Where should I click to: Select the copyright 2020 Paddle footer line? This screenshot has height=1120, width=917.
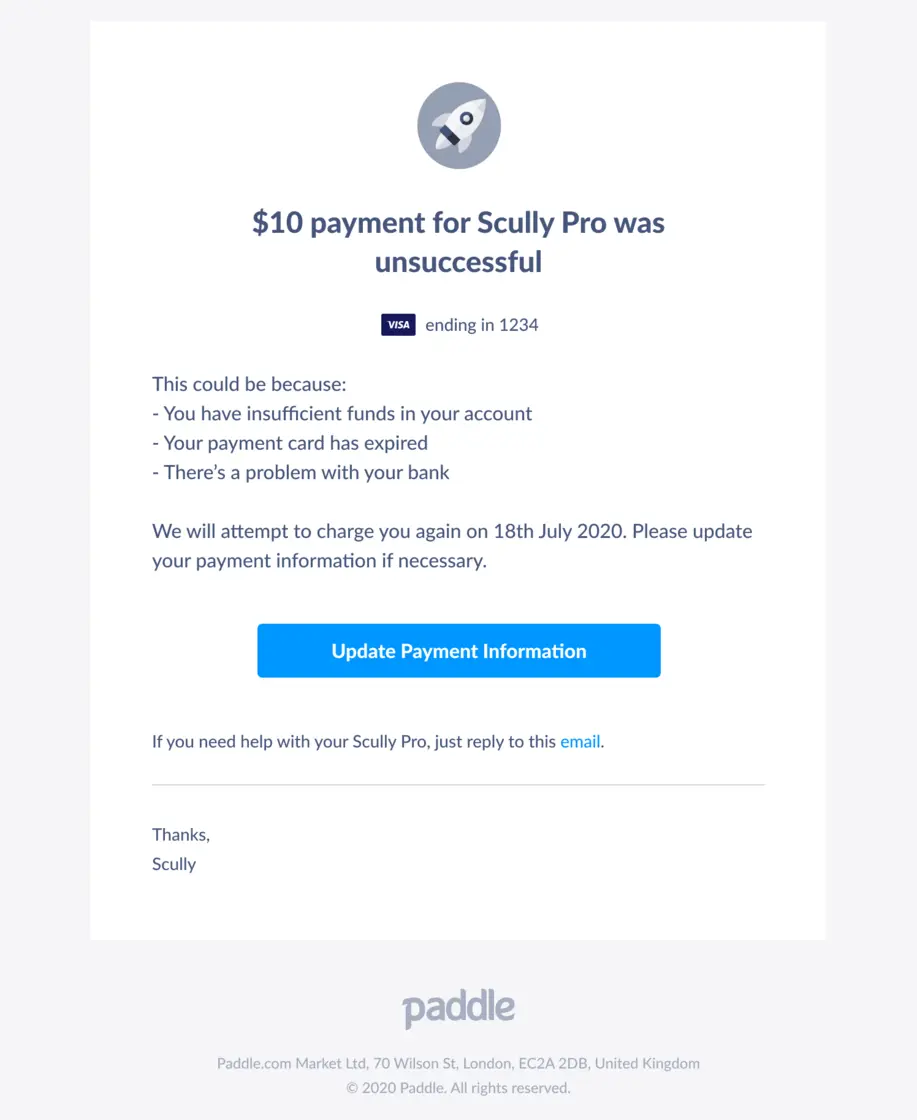(459, 1087)
